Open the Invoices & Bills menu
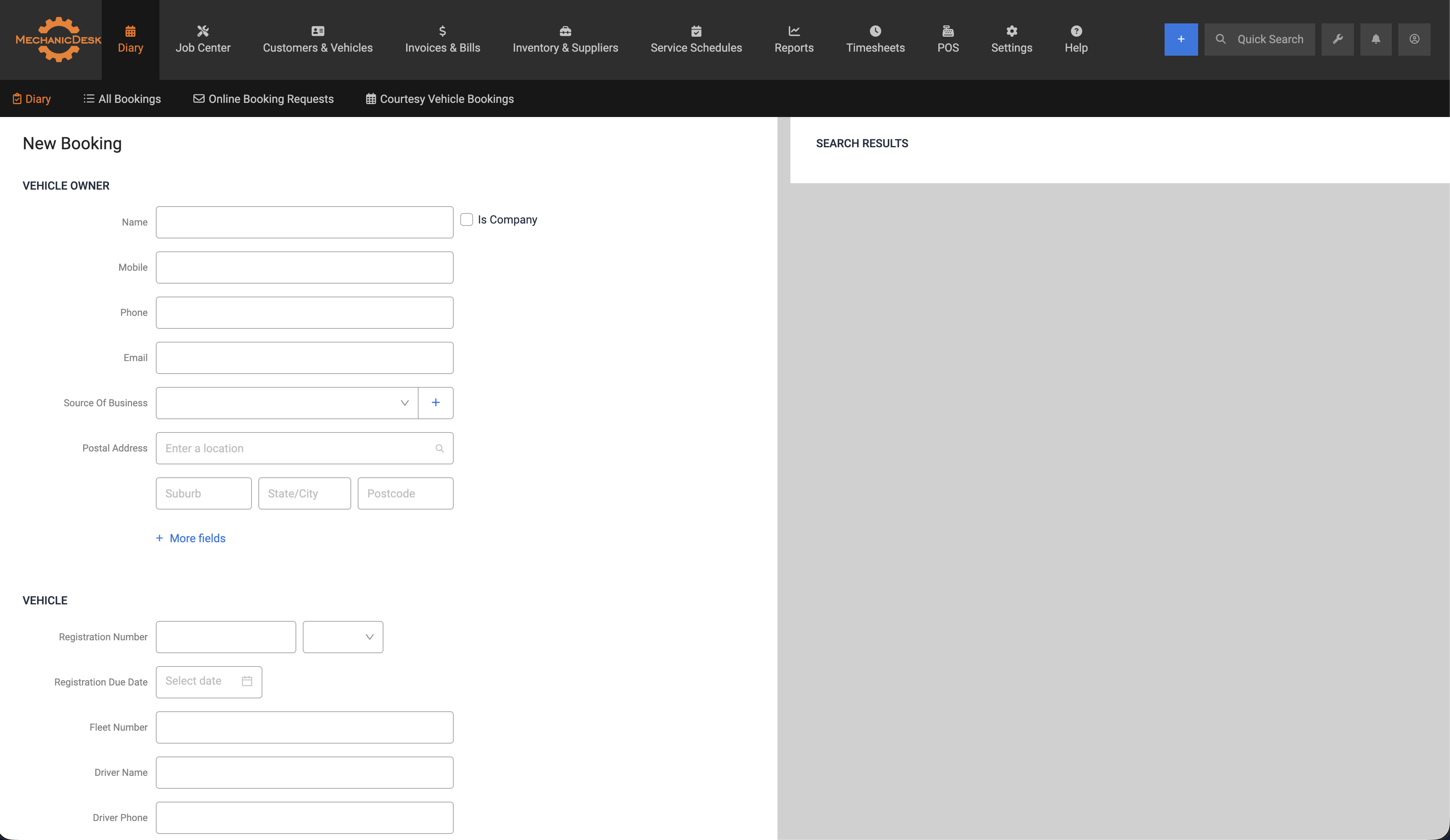Viewport: 1450px width, 840px height. (442, 39)
